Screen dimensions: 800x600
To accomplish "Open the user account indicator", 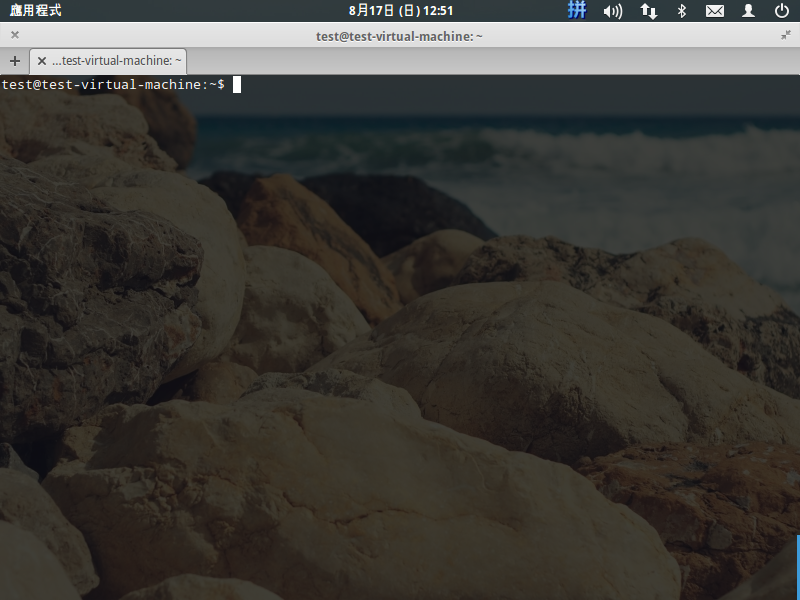I will pyautogui.click(x=748, y=11).
